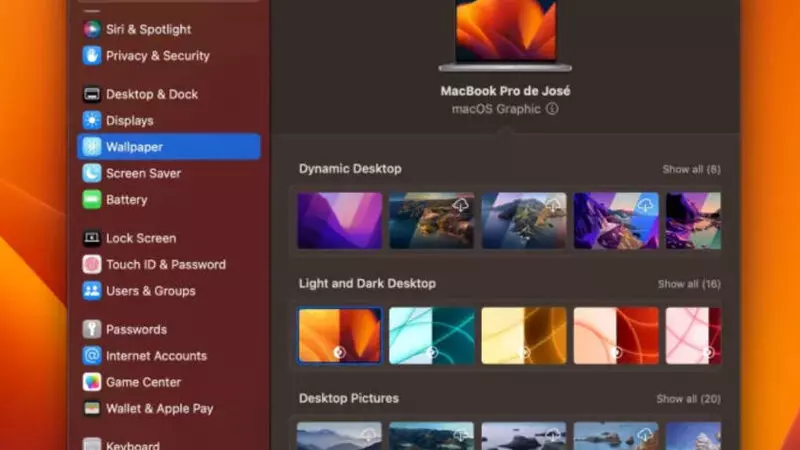This screenshot has height=450, width=800.
Task: Choose the Big Sur coastline dynamic wallpaper
Action: pyautogui.click(x=432, y=220)
